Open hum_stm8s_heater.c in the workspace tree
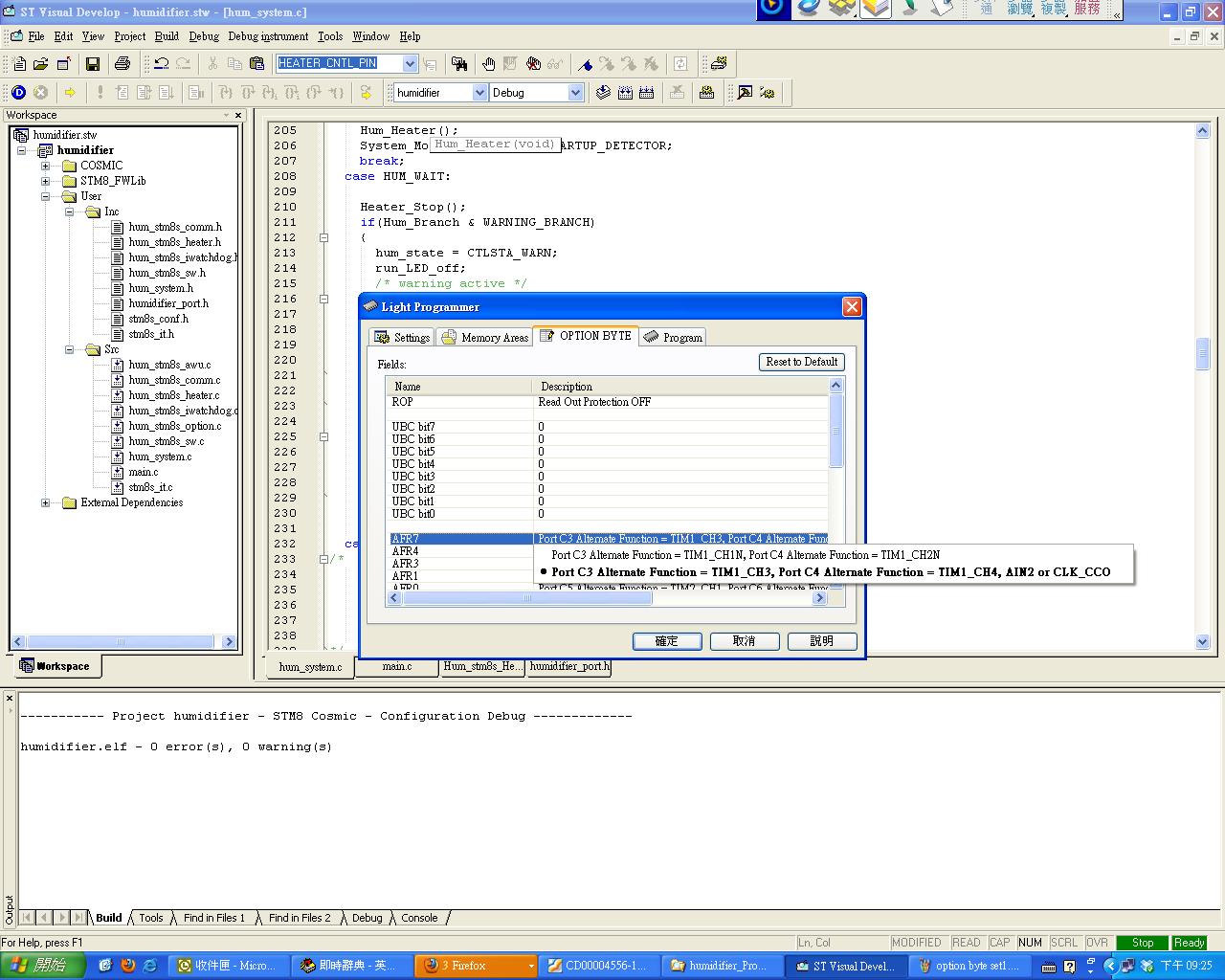 pyautogui.click(x=173, y=395)
